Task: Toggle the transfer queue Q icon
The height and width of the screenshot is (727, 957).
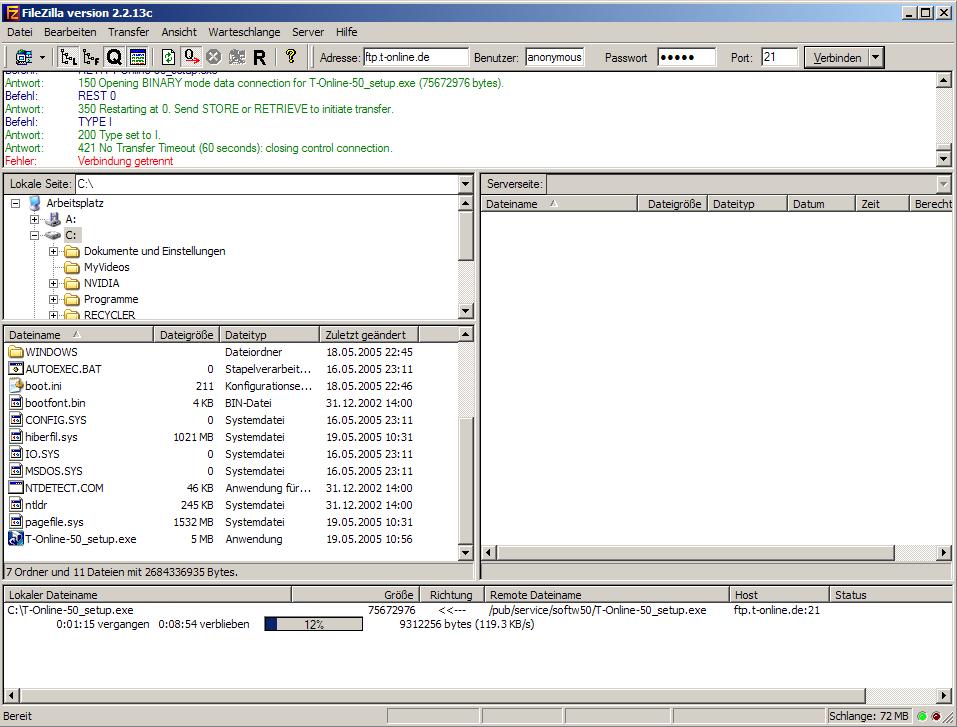Action: [114, 57]
